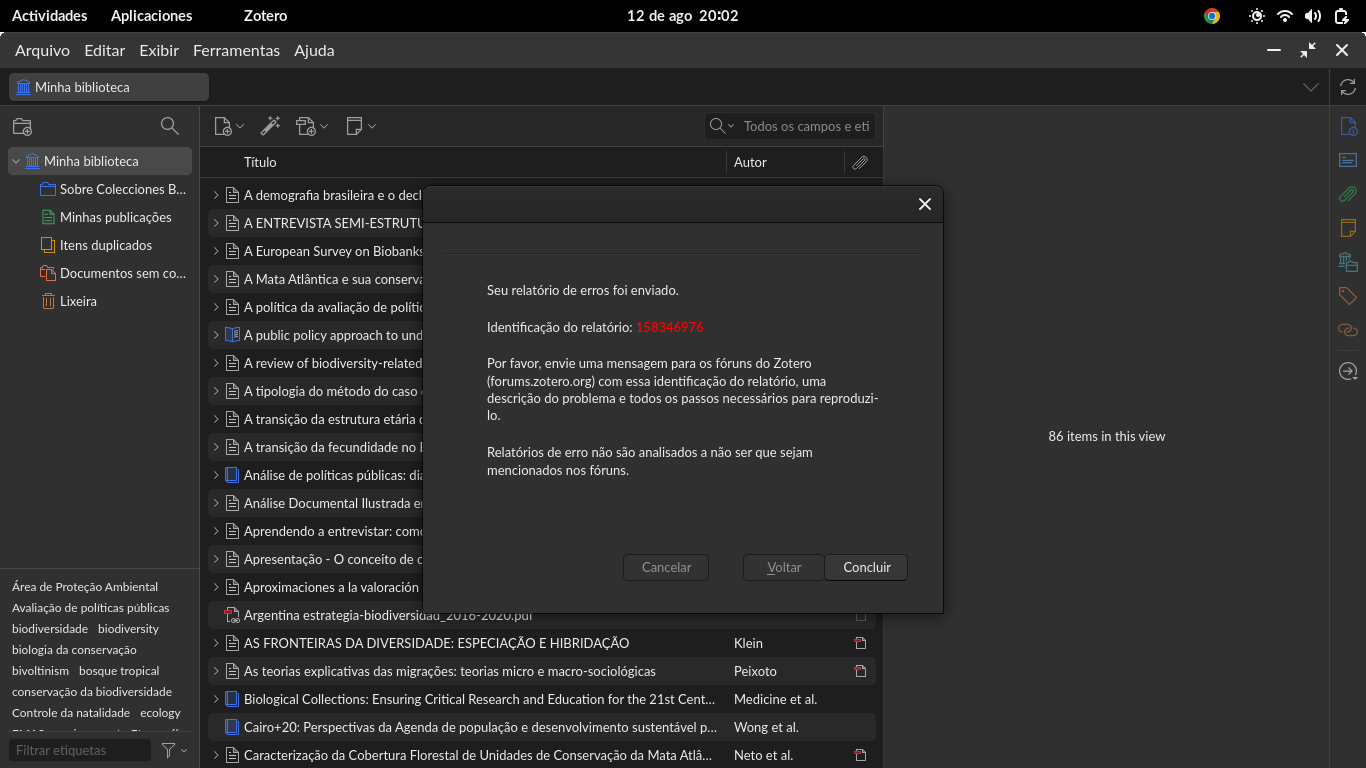
Task: Open the Notes pane icon
Action: tap(1348, 228)
